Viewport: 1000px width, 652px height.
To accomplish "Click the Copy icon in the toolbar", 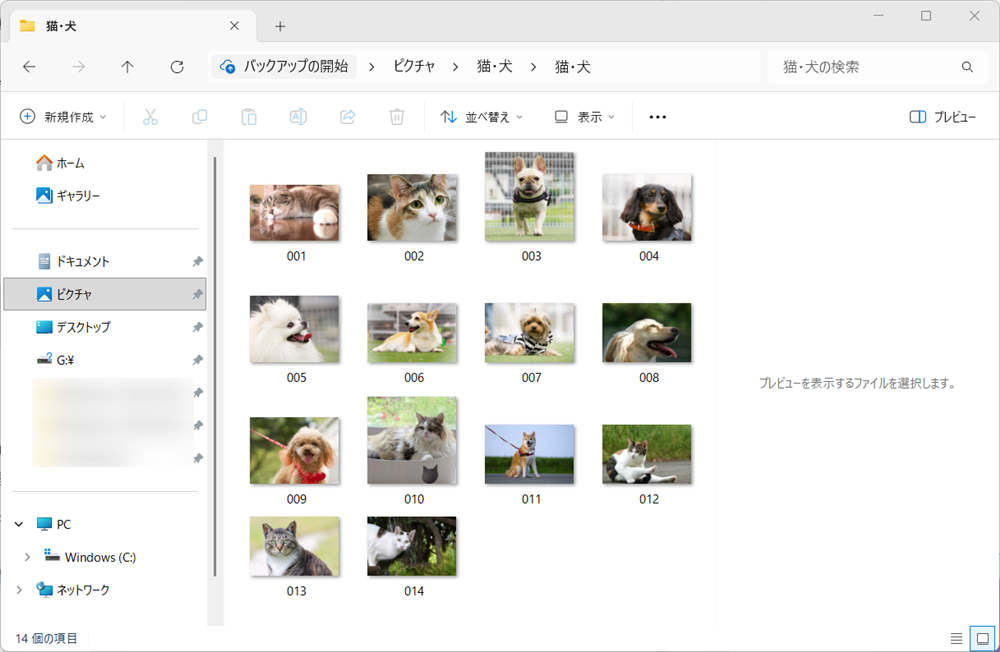I will pos(199,116).
